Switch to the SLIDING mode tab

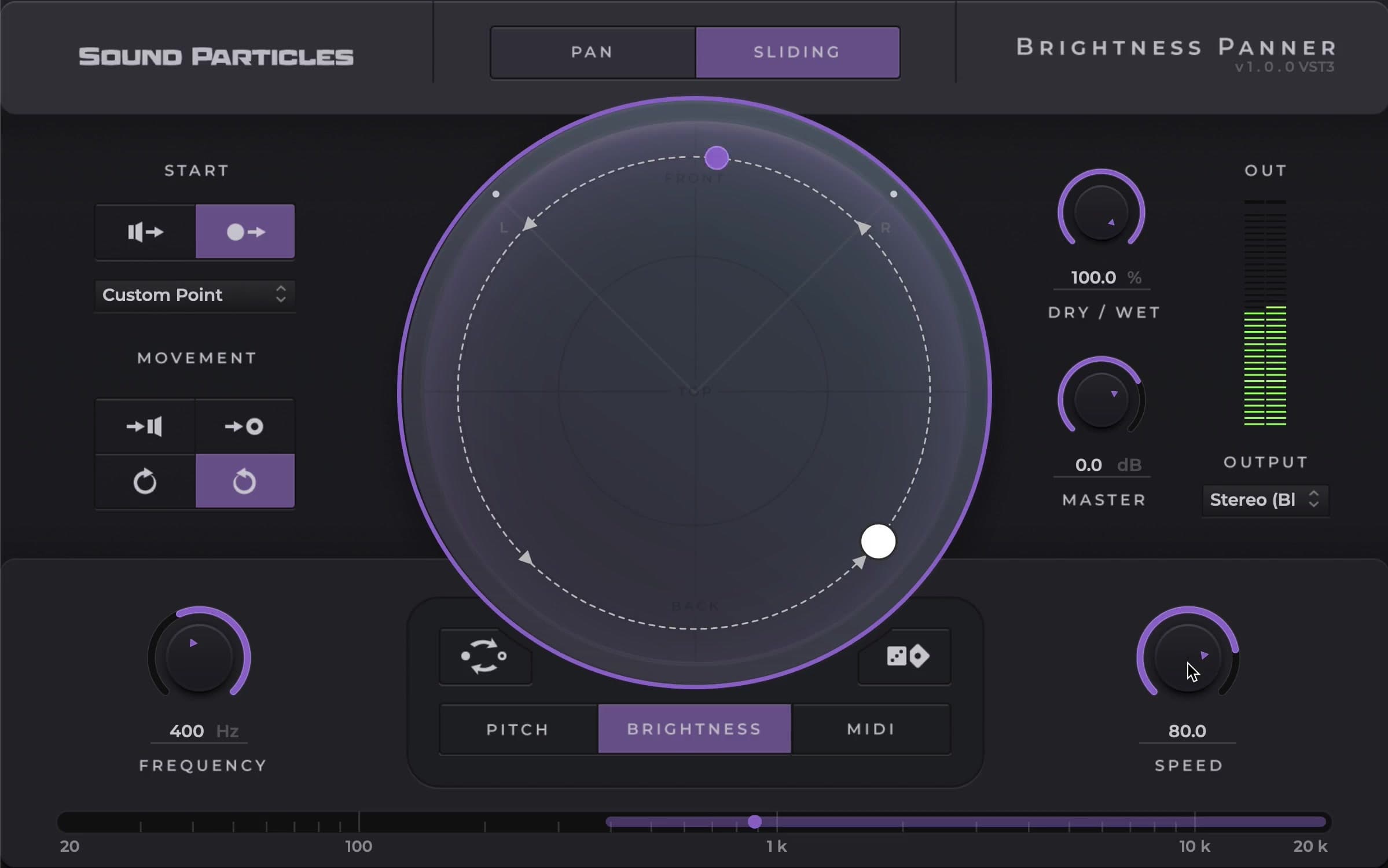(x=798, y=52)
